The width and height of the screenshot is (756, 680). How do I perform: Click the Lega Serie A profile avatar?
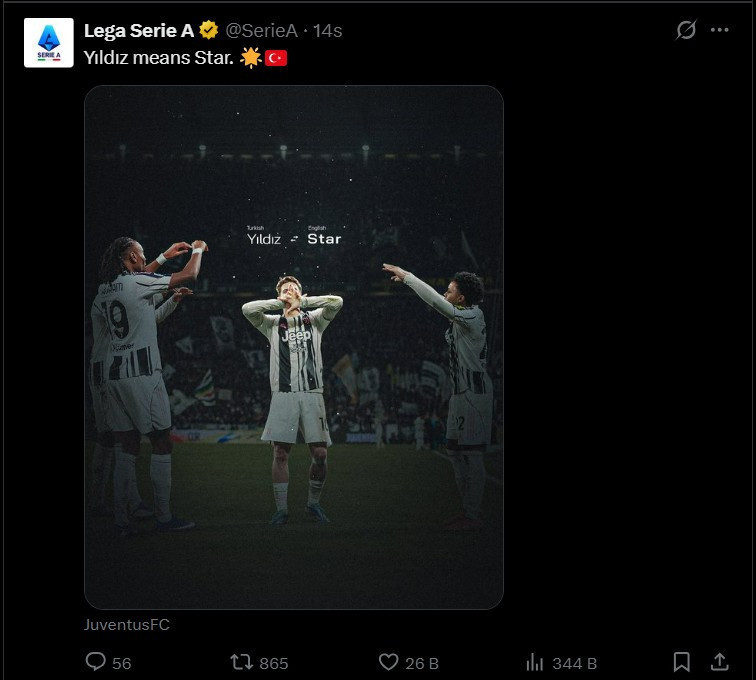point(48,43)
